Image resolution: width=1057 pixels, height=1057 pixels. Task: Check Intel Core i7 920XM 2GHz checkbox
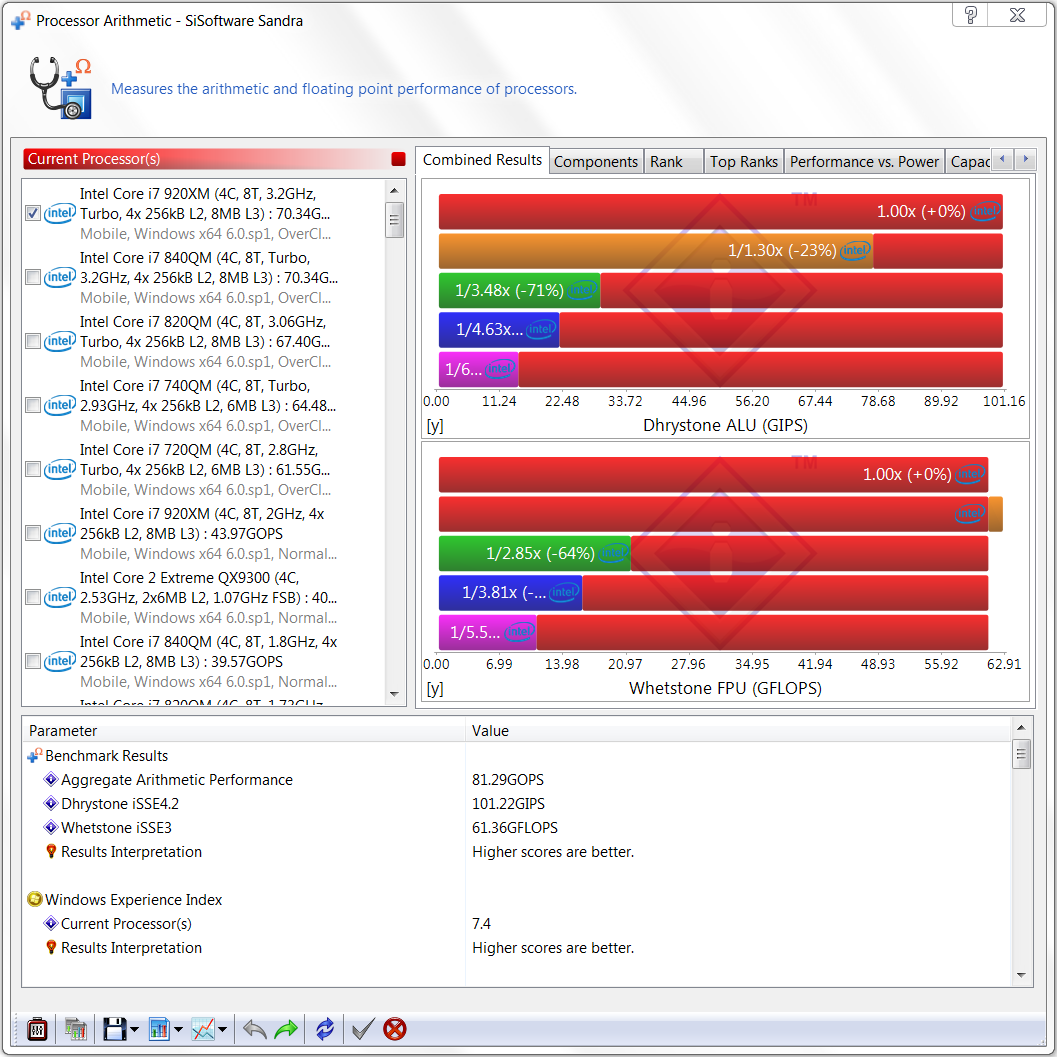click(32, 533)
